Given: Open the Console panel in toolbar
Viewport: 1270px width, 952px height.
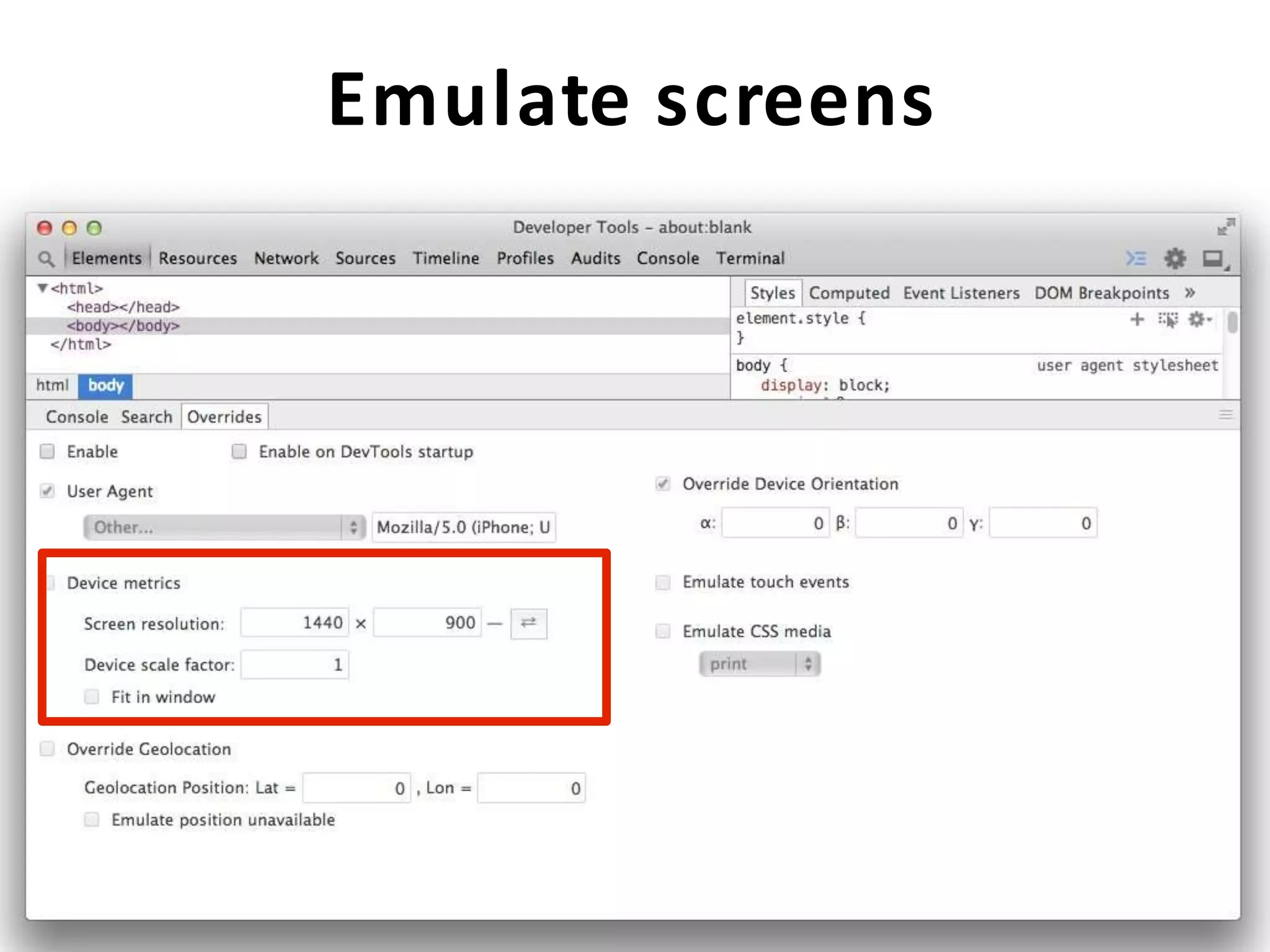Looking at the screenshot, I should click(x=668, y=258).
